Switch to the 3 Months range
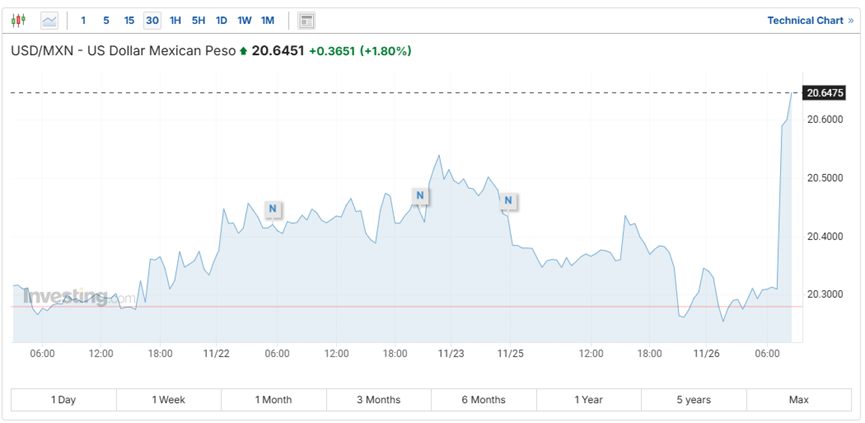This screenshot has height=423, width=865. (x=378, y=400)
